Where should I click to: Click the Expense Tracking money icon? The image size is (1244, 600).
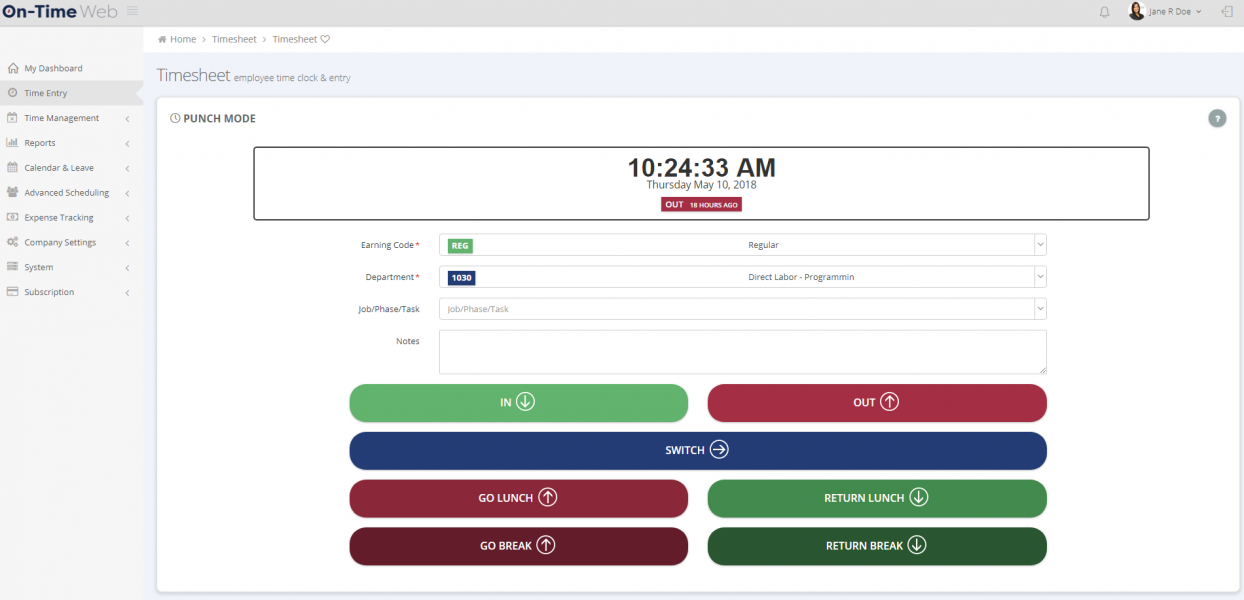13,217
